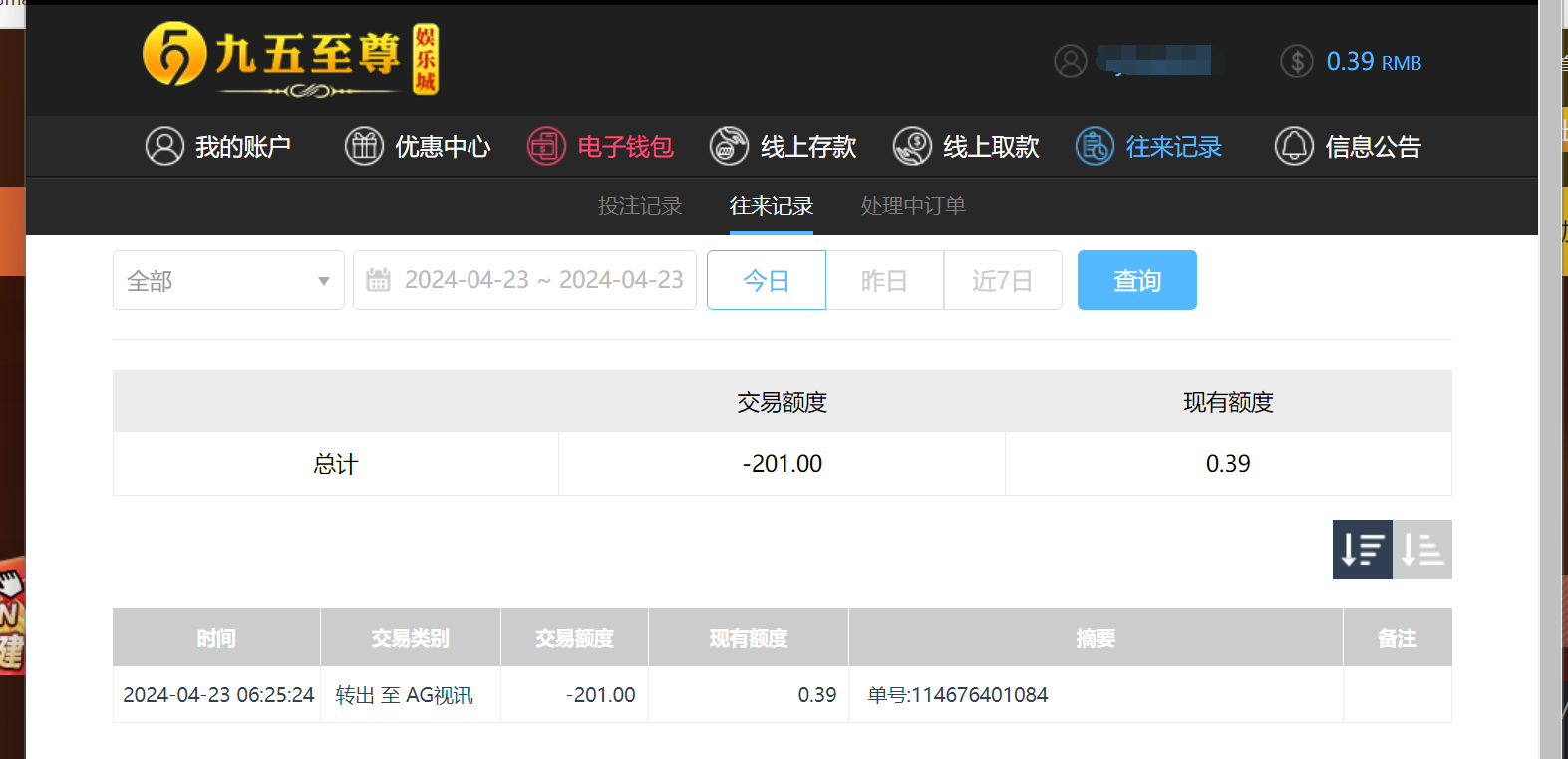Click the total -201.00 in summary table
The height and width of the screenshot is (759, 1568).
coord(783,464)
